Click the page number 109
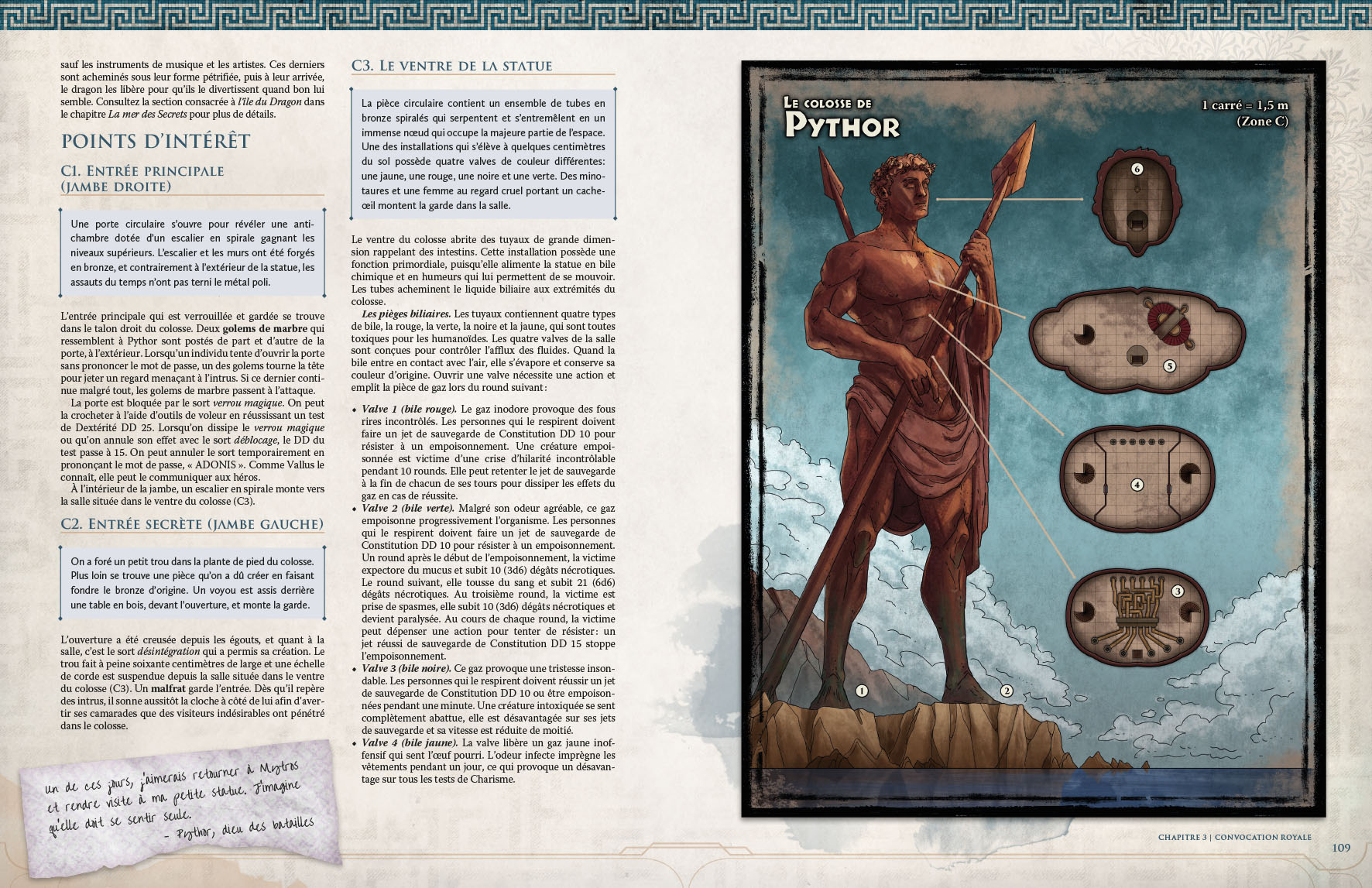Viewport: 1372px width, 888px height. click(x=1341, y=848)
